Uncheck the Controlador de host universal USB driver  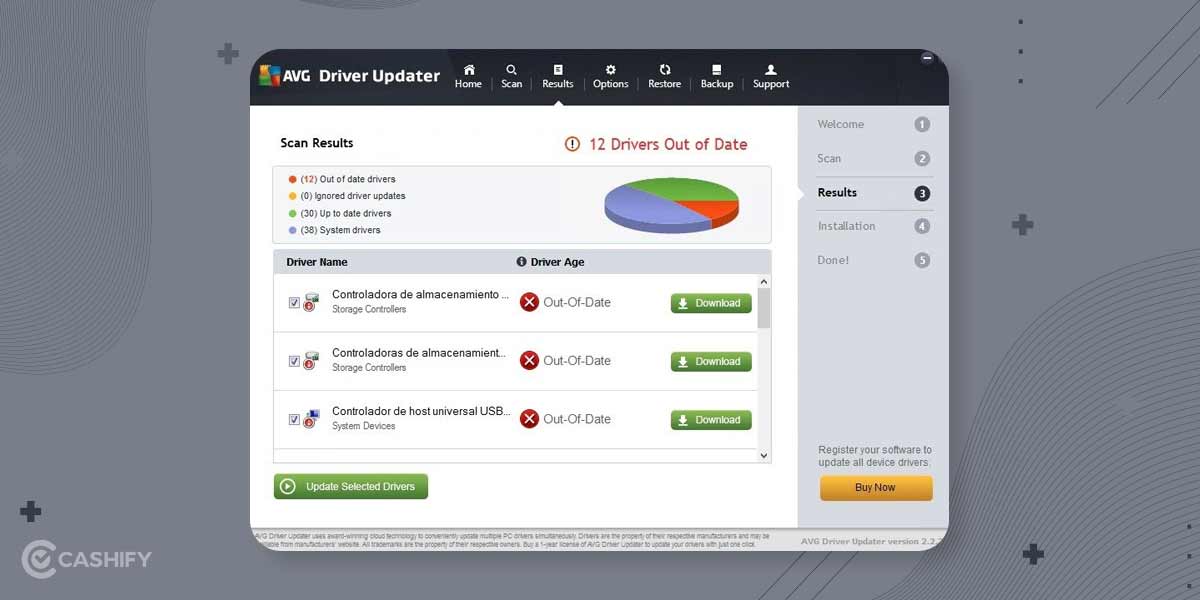click(x=293, y=419)
